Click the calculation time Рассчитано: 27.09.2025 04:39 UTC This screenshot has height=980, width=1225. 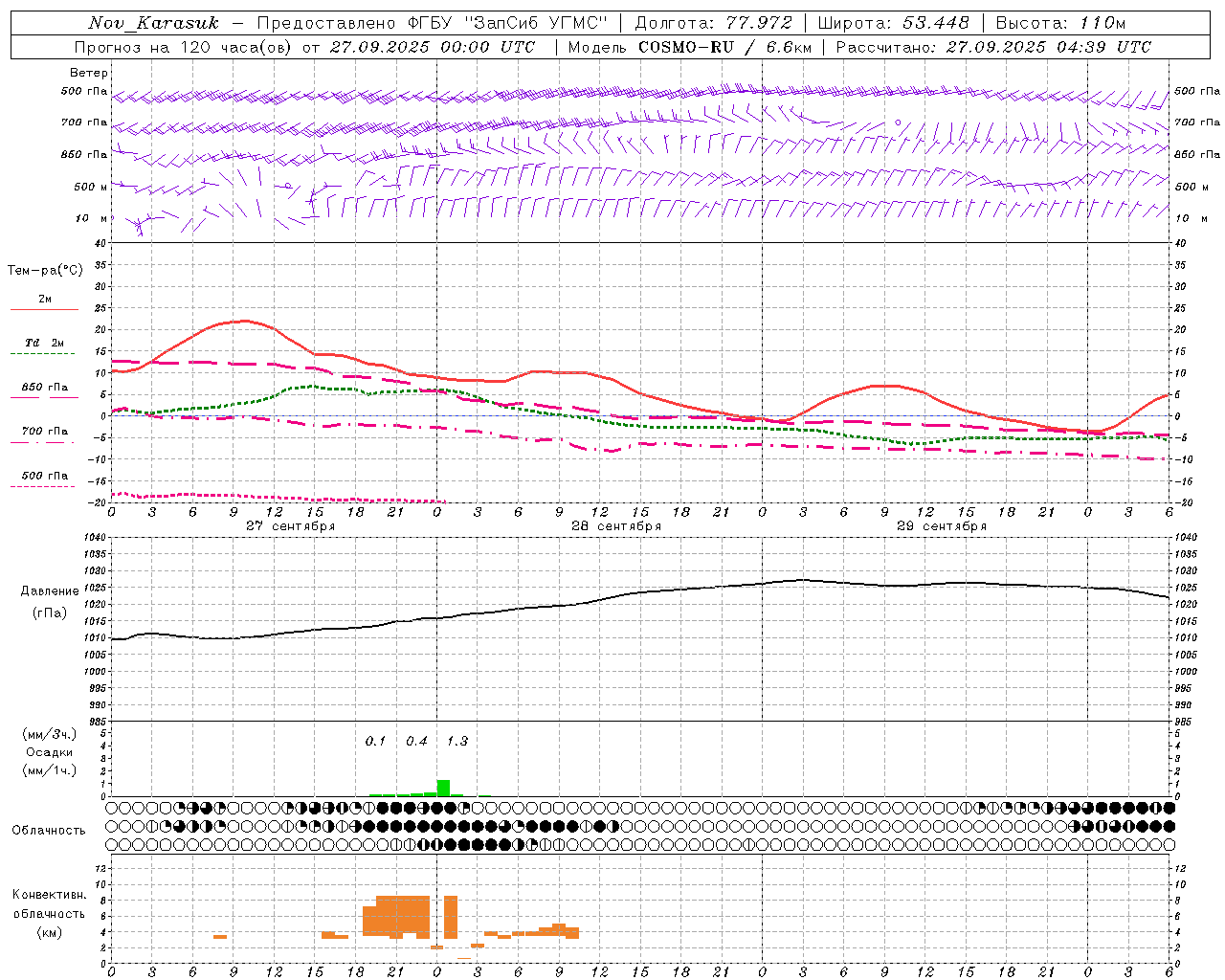(993, 47)
